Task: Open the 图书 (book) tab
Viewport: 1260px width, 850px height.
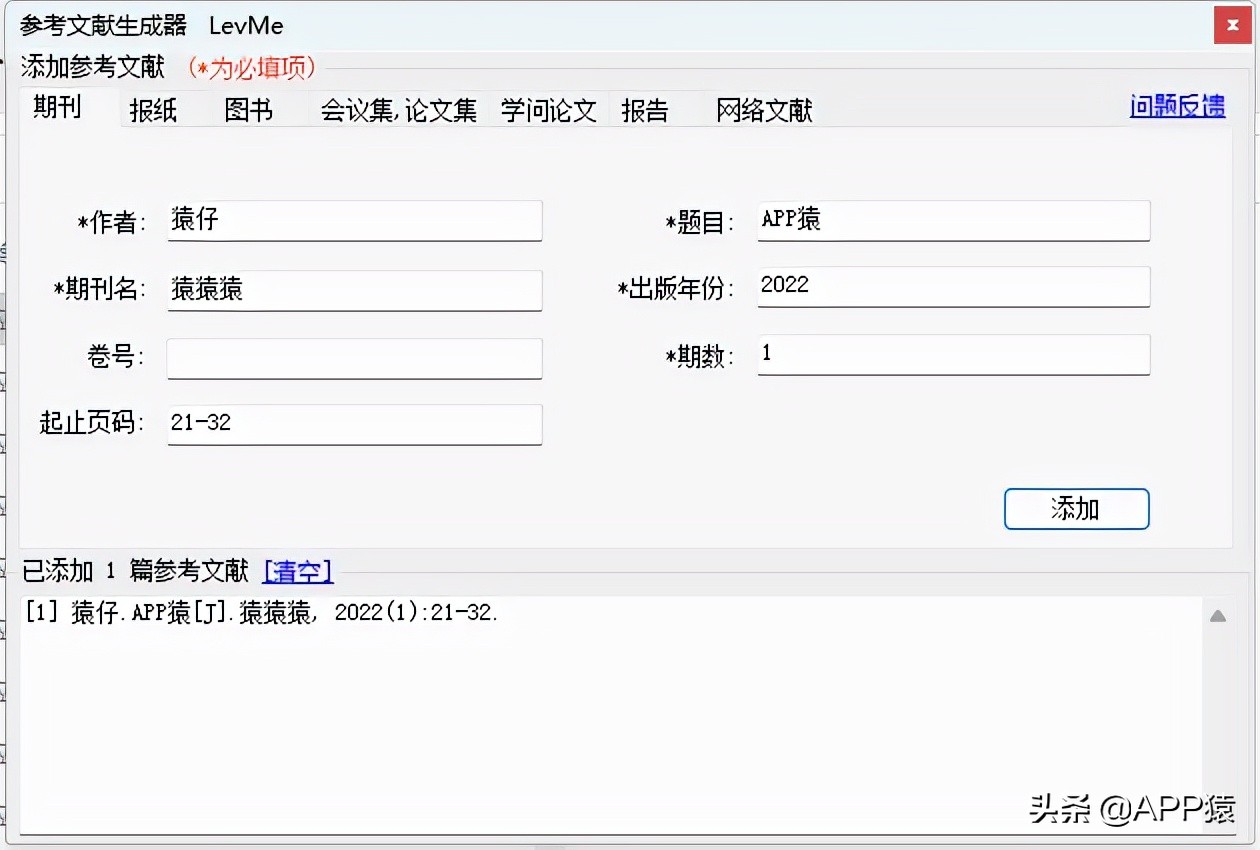Action: point(248,112)
